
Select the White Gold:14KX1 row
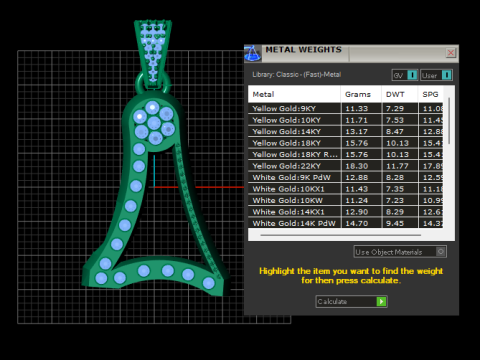click(346, 212)
